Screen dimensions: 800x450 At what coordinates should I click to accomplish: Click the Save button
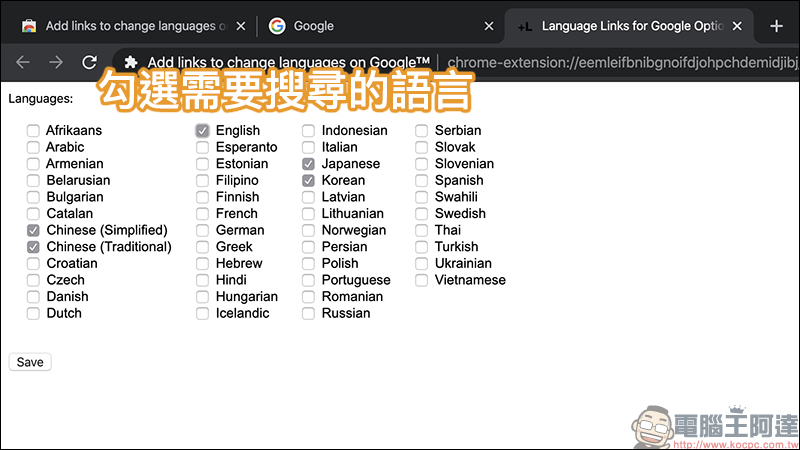click(30, 362)
